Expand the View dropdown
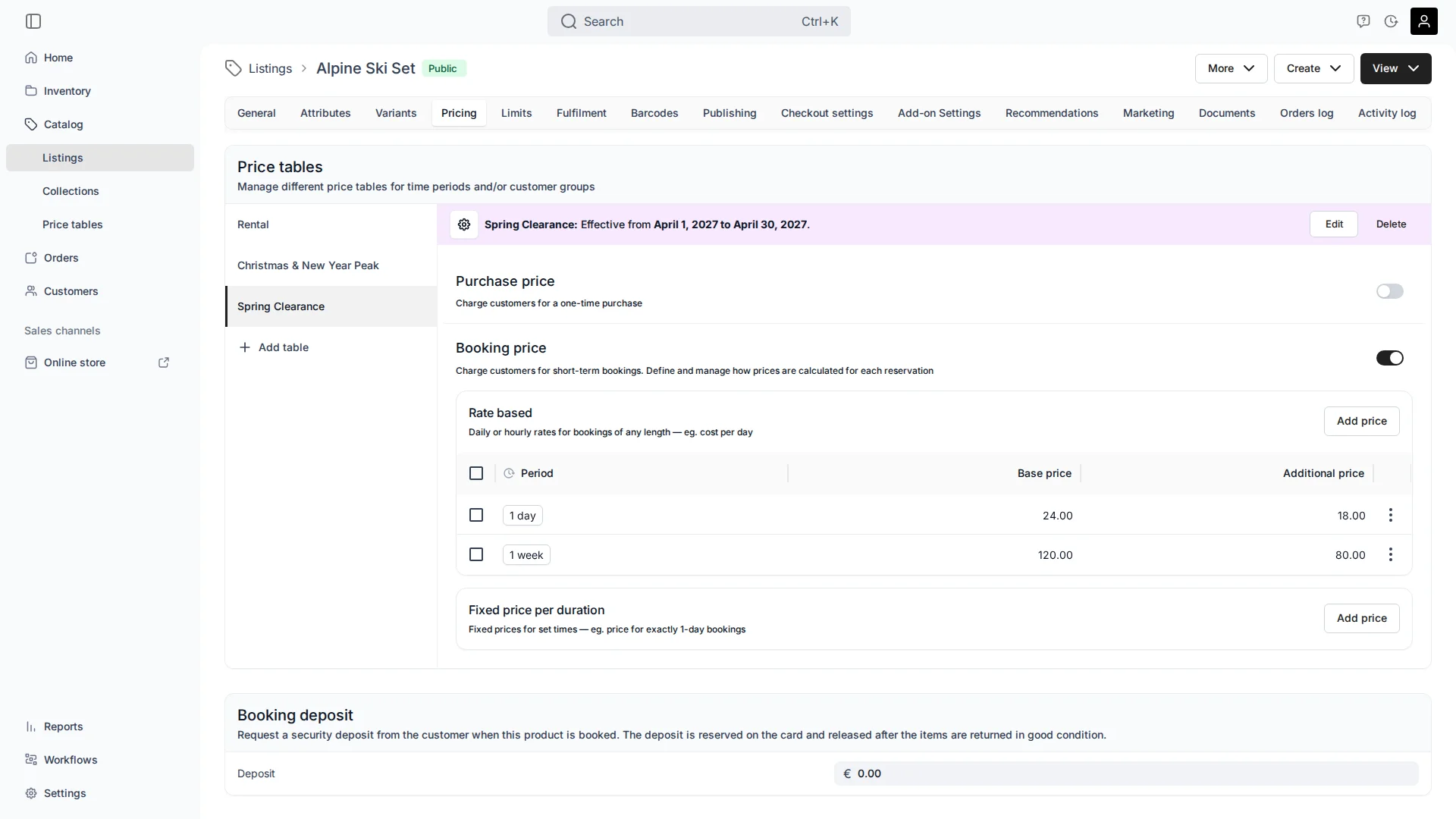The image size is (1456, 819). [1395, 68]
